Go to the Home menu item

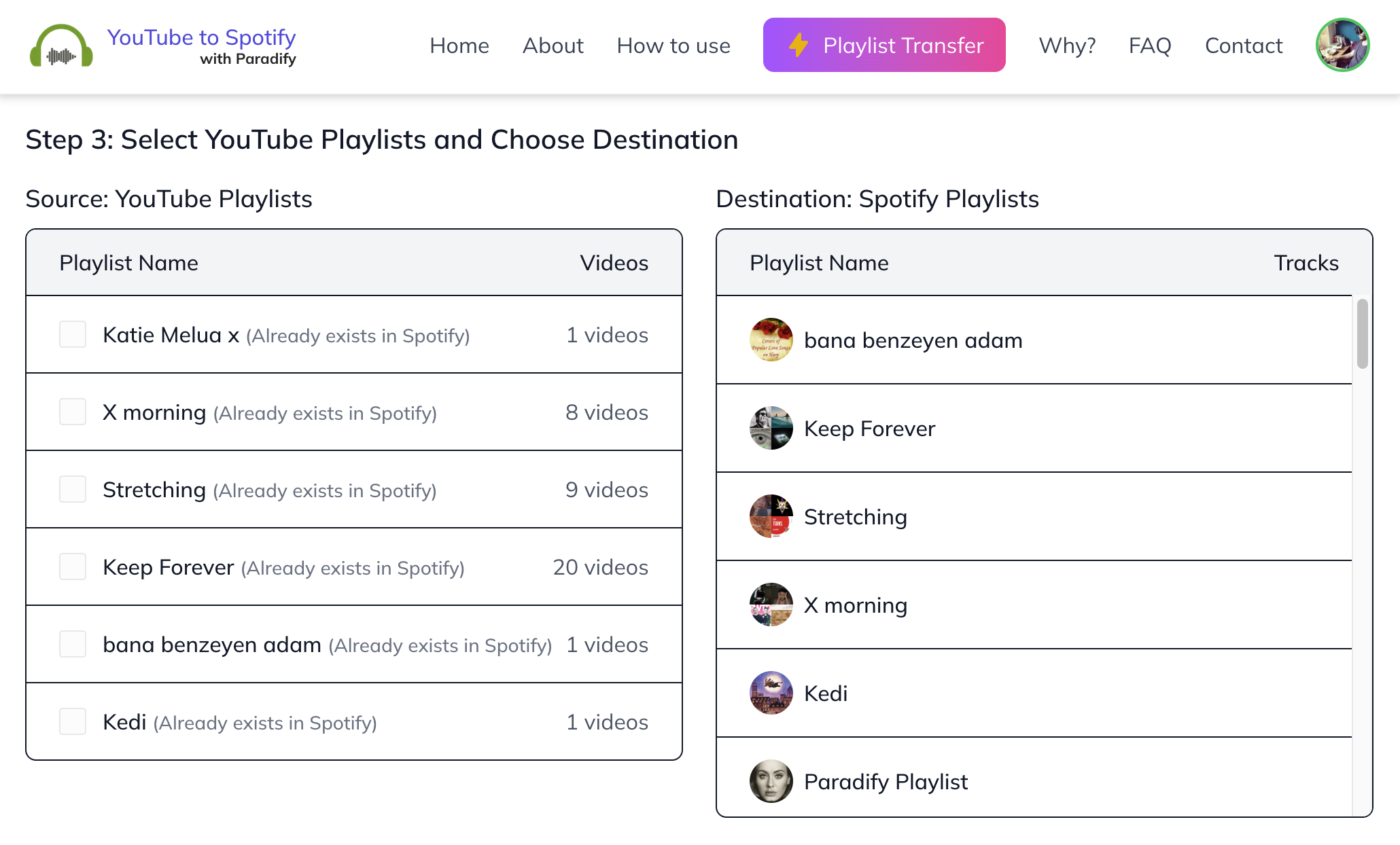[x=459, y=46]
